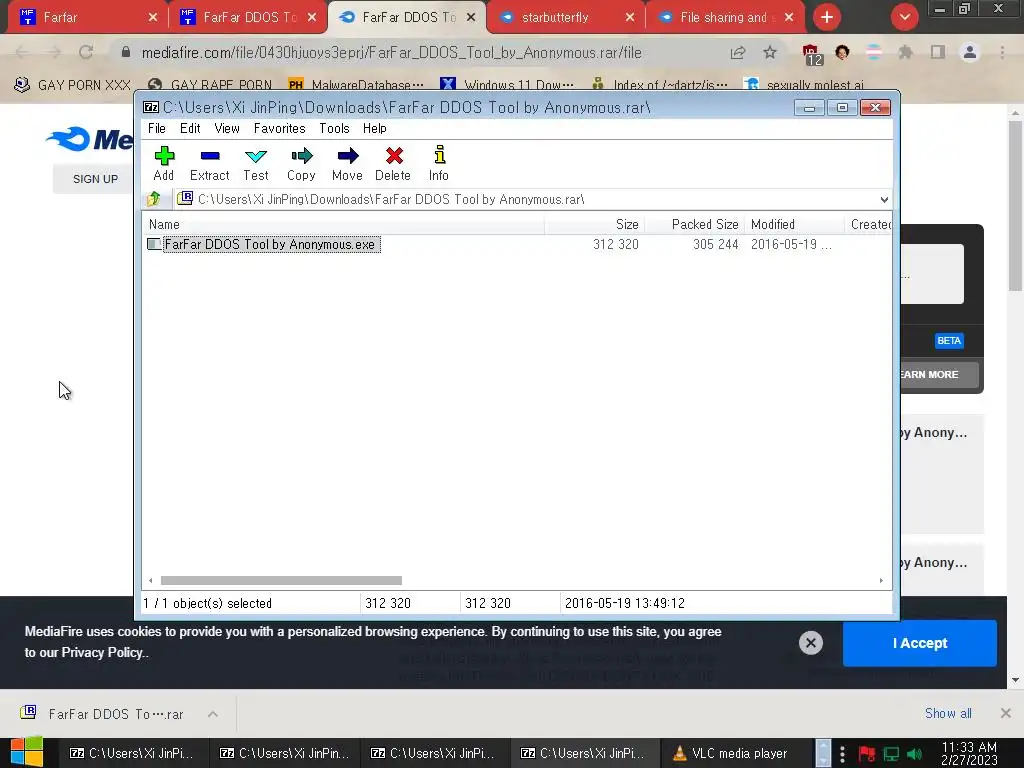This screenshot has width=1024, height=768.
Task: Sort by the Packed Size column header
Action: (694, 225)
